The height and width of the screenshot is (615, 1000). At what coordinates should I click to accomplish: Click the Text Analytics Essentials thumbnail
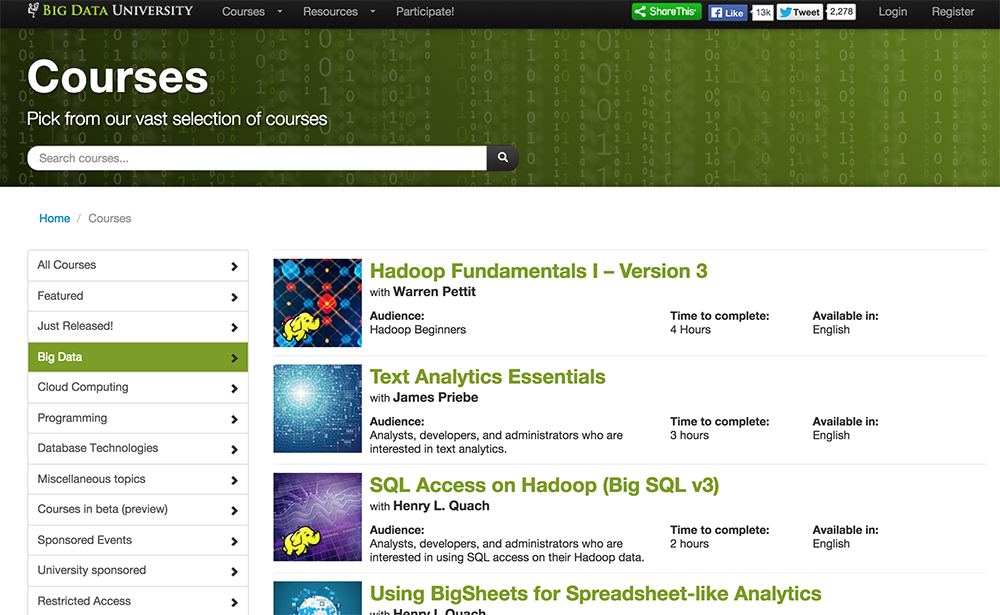(x=318, y=408)
